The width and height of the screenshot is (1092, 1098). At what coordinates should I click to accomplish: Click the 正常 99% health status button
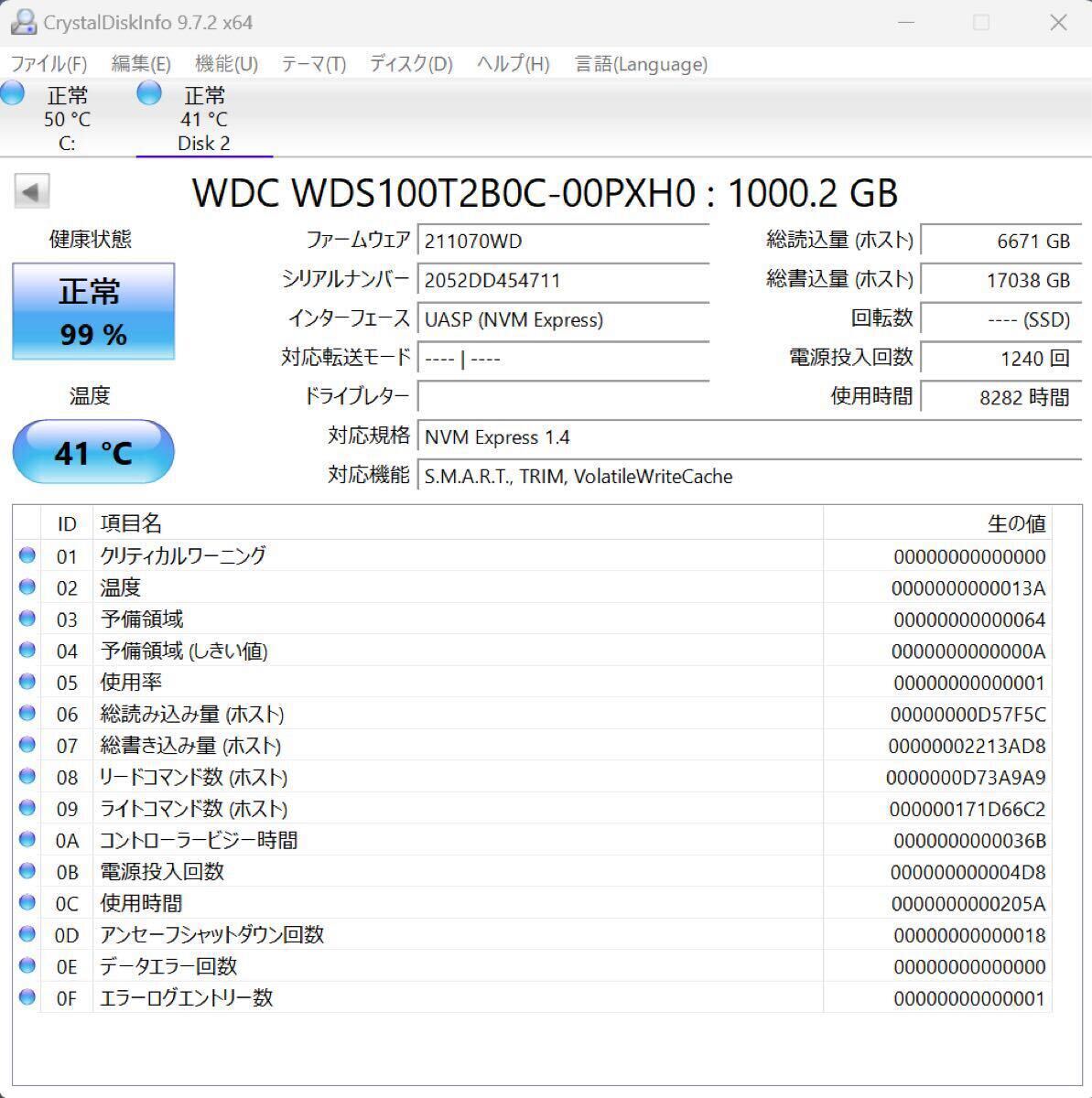pyautogui.click(x=93, y=312)
